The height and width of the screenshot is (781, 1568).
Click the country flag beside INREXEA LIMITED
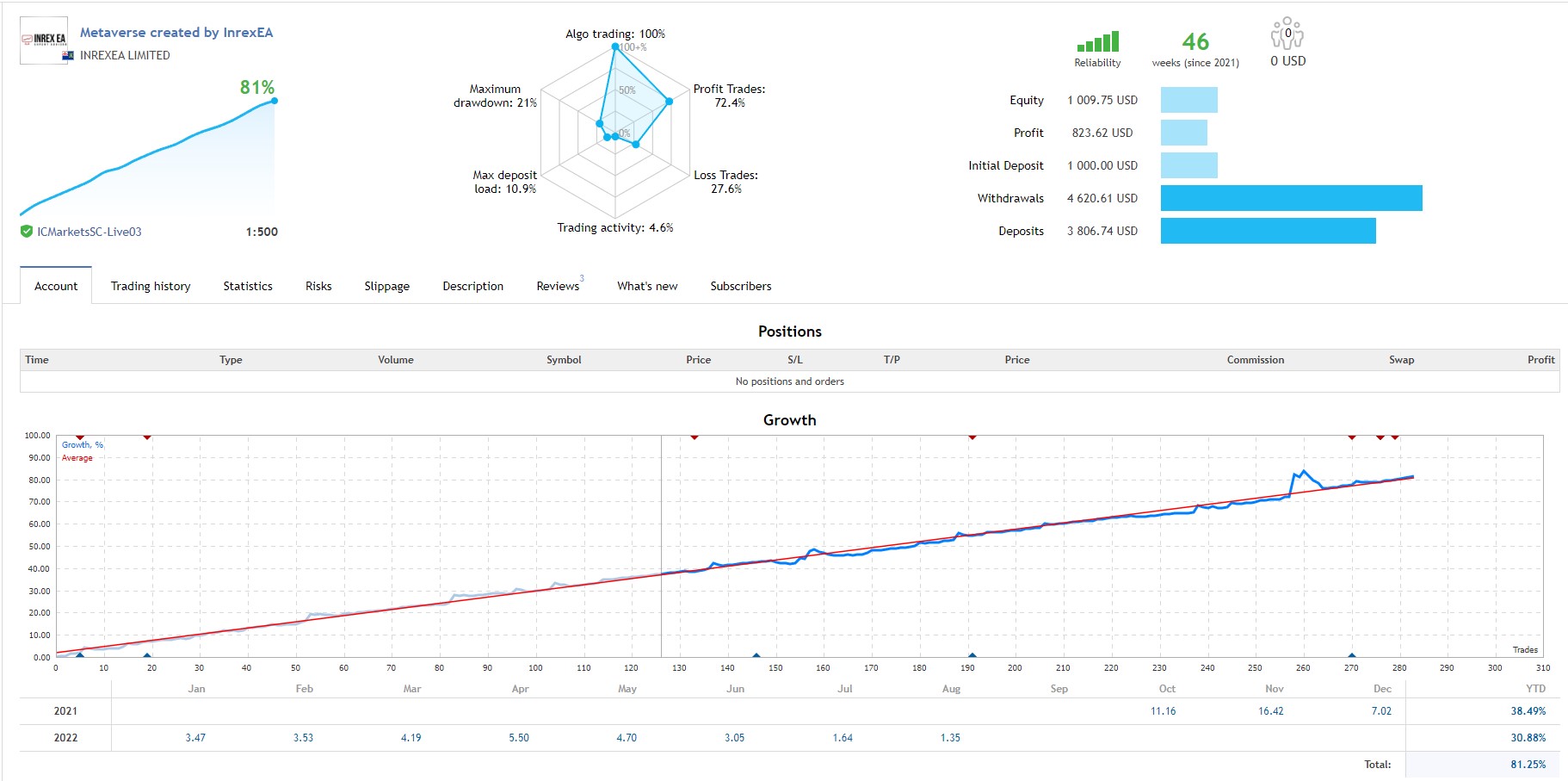(x=69, y=55)
